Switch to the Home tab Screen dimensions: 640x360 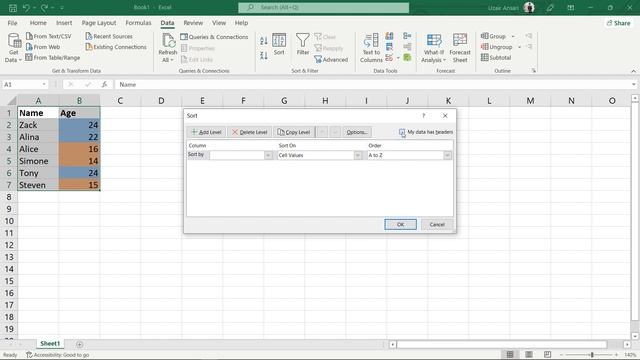coord(38,23)
